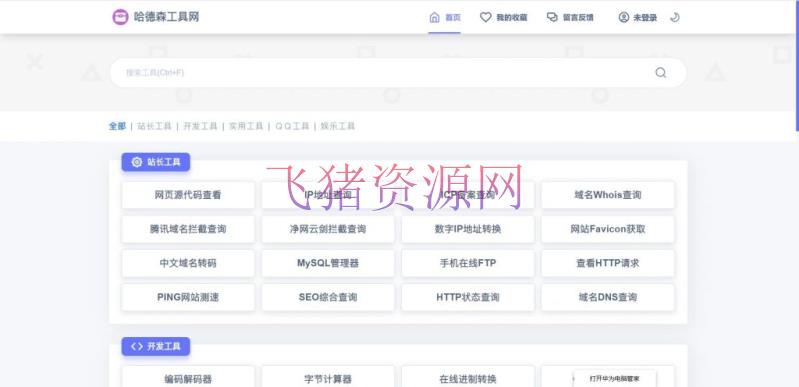Open 我的收藏 in the top navigation
The height and width of the screenshot is (387, 799).
click(x=503, y=17)
